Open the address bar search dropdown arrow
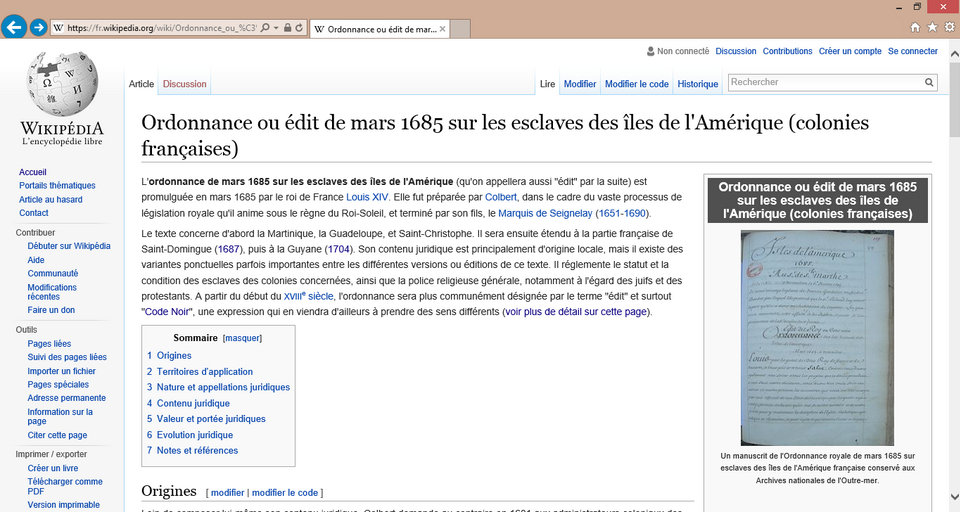Viewport: 960px width, 512px height. [275, 28]
